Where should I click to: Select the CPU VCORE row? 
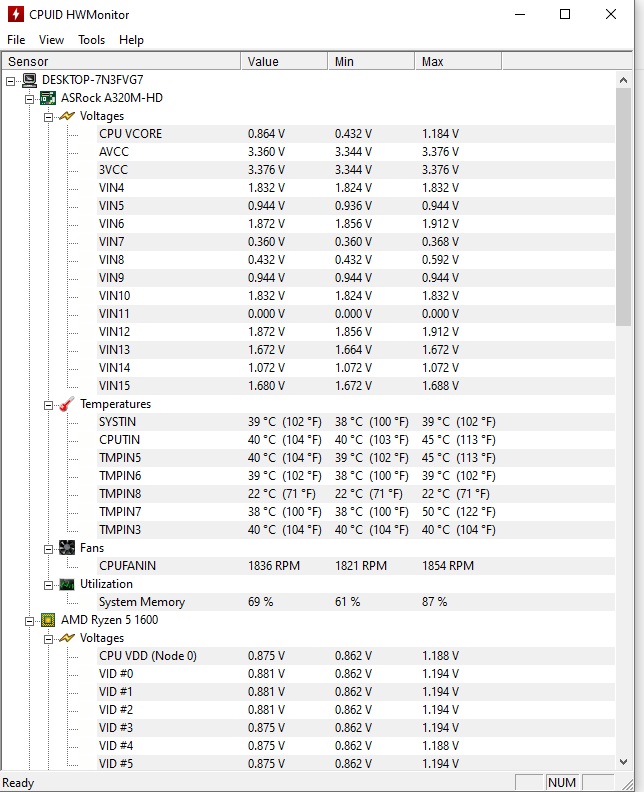click(356, 134)
